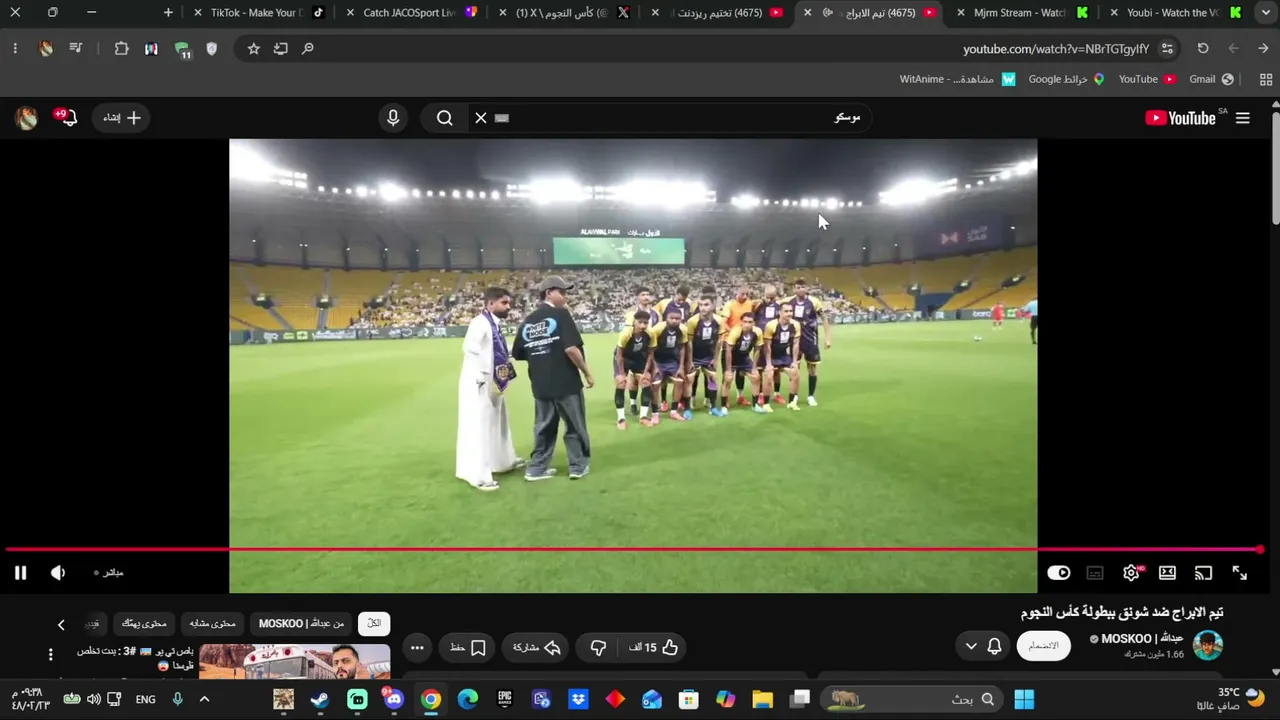This screenshot has width=1280, height=720.
Task: Open the notification bell dropdown for the channel
Action: pos(982,646)
